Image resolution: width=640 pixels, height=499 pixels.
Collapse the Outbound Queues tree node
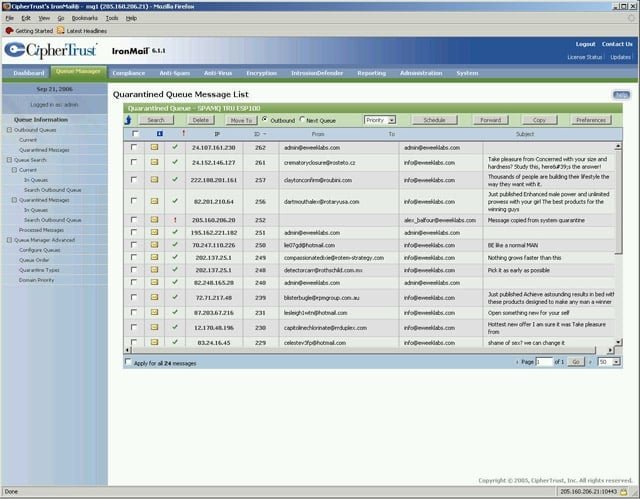[9, 130]
